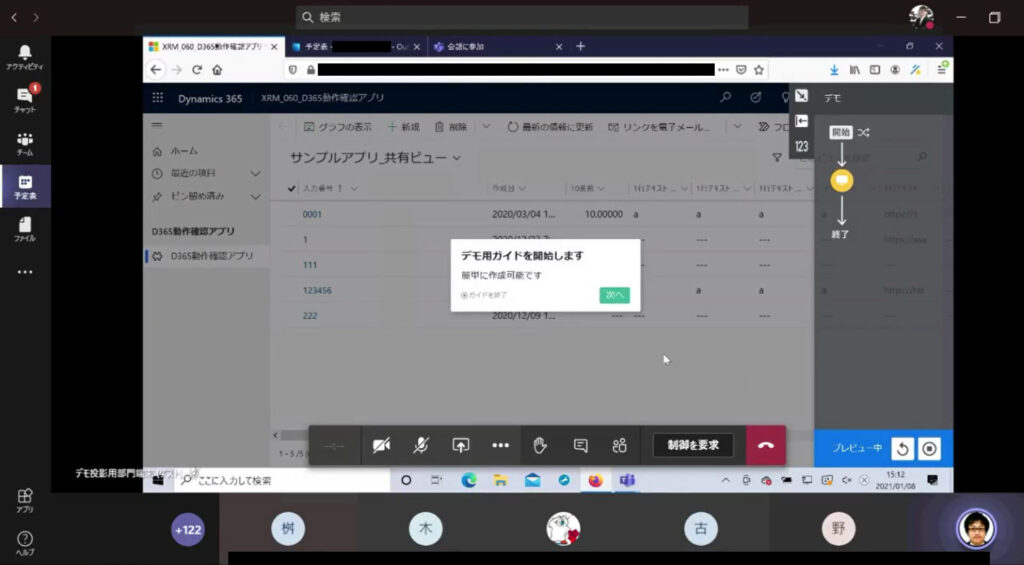Toggle the raise hand button

[x=540, y=445]
